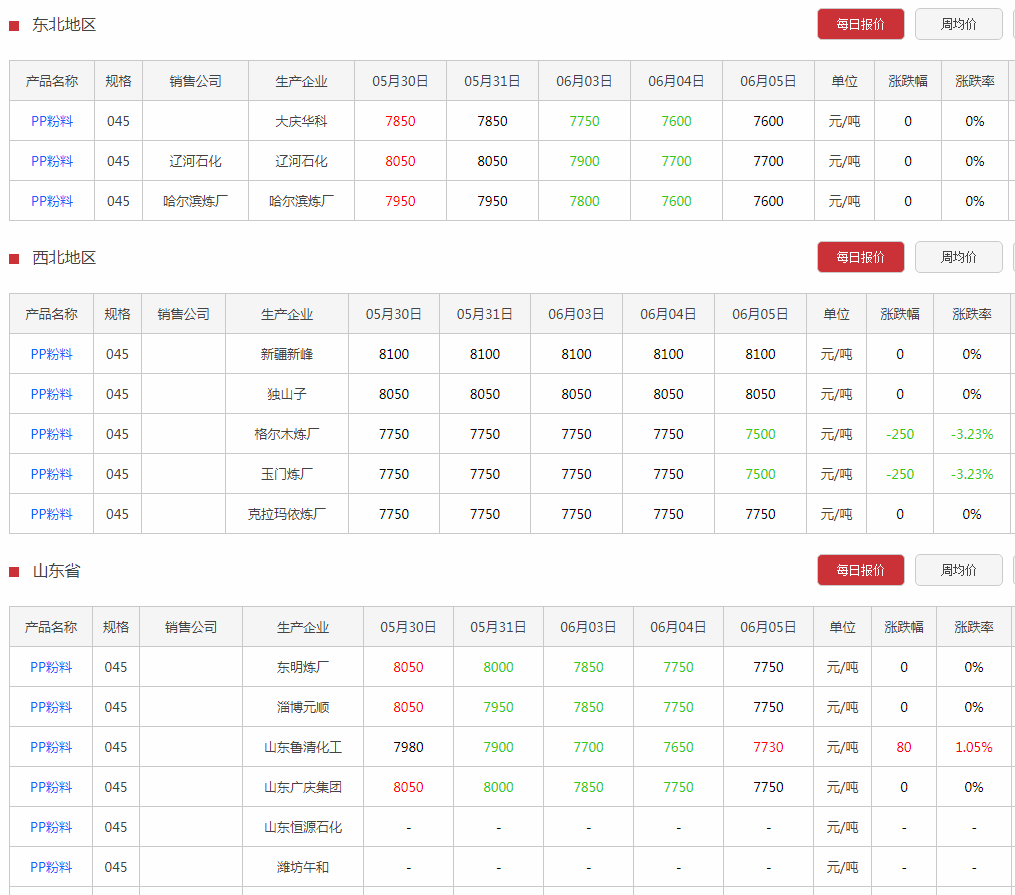Screen dimensions: 1015x895
Task: Open PP粉料 link in 山东恒源石化 row
Action: pyautogui.click(x=50, y=828)
